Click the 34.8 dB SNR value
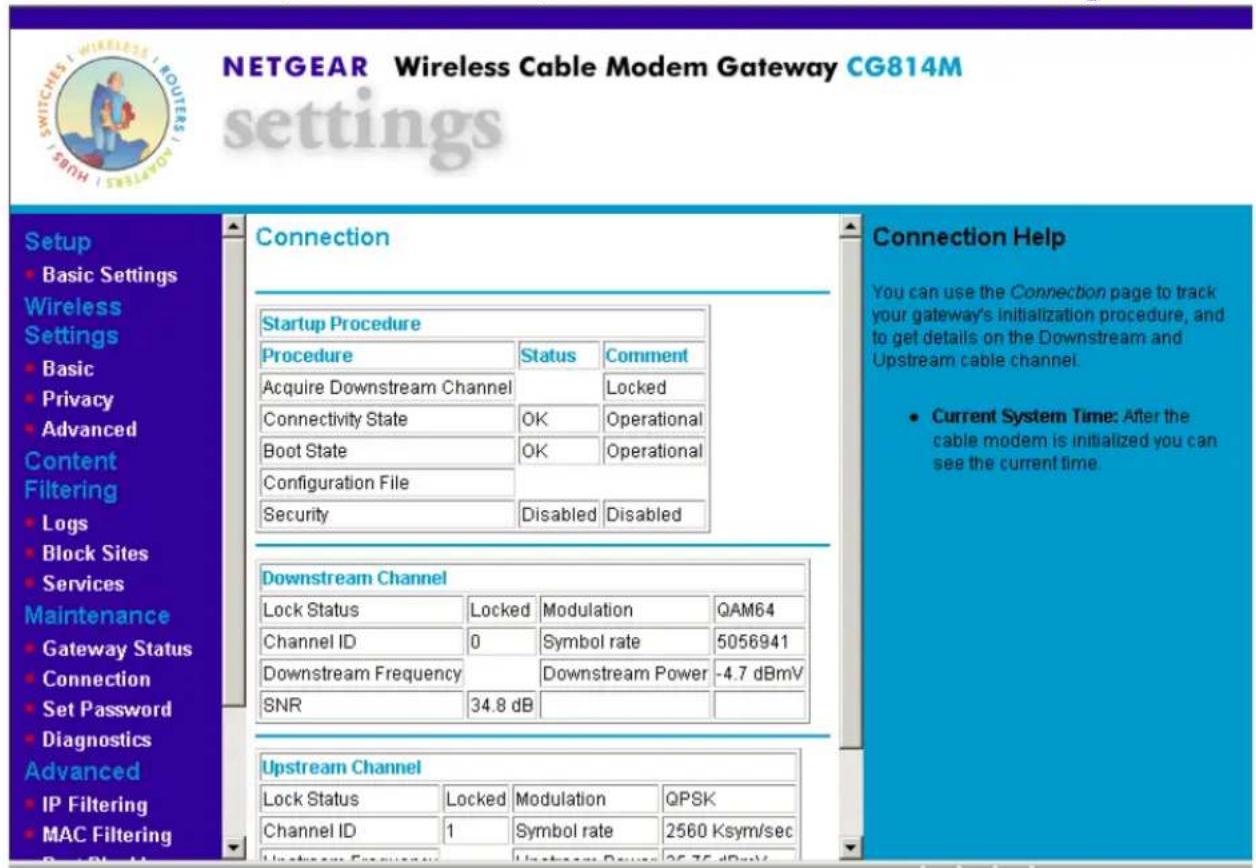This screenshot has height=868, width=1256. click(501, 705)
